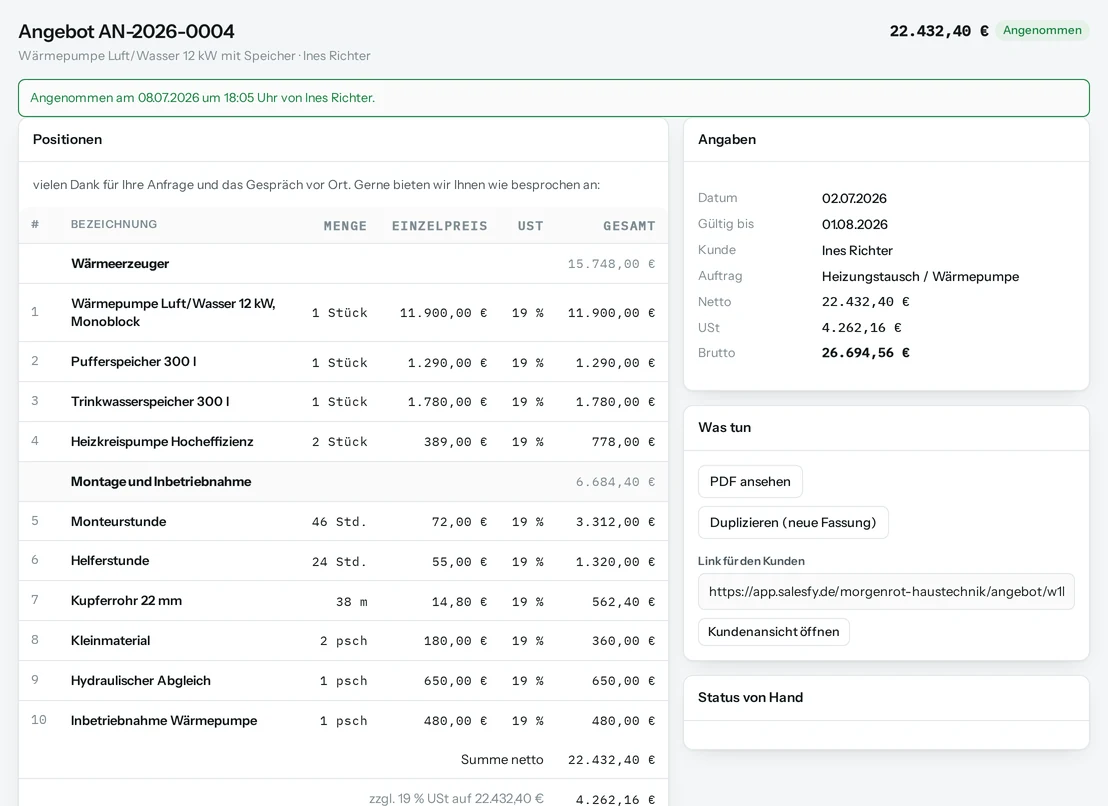Click the MENGE column header
The image size is (1108, 806).
(346, 226)
